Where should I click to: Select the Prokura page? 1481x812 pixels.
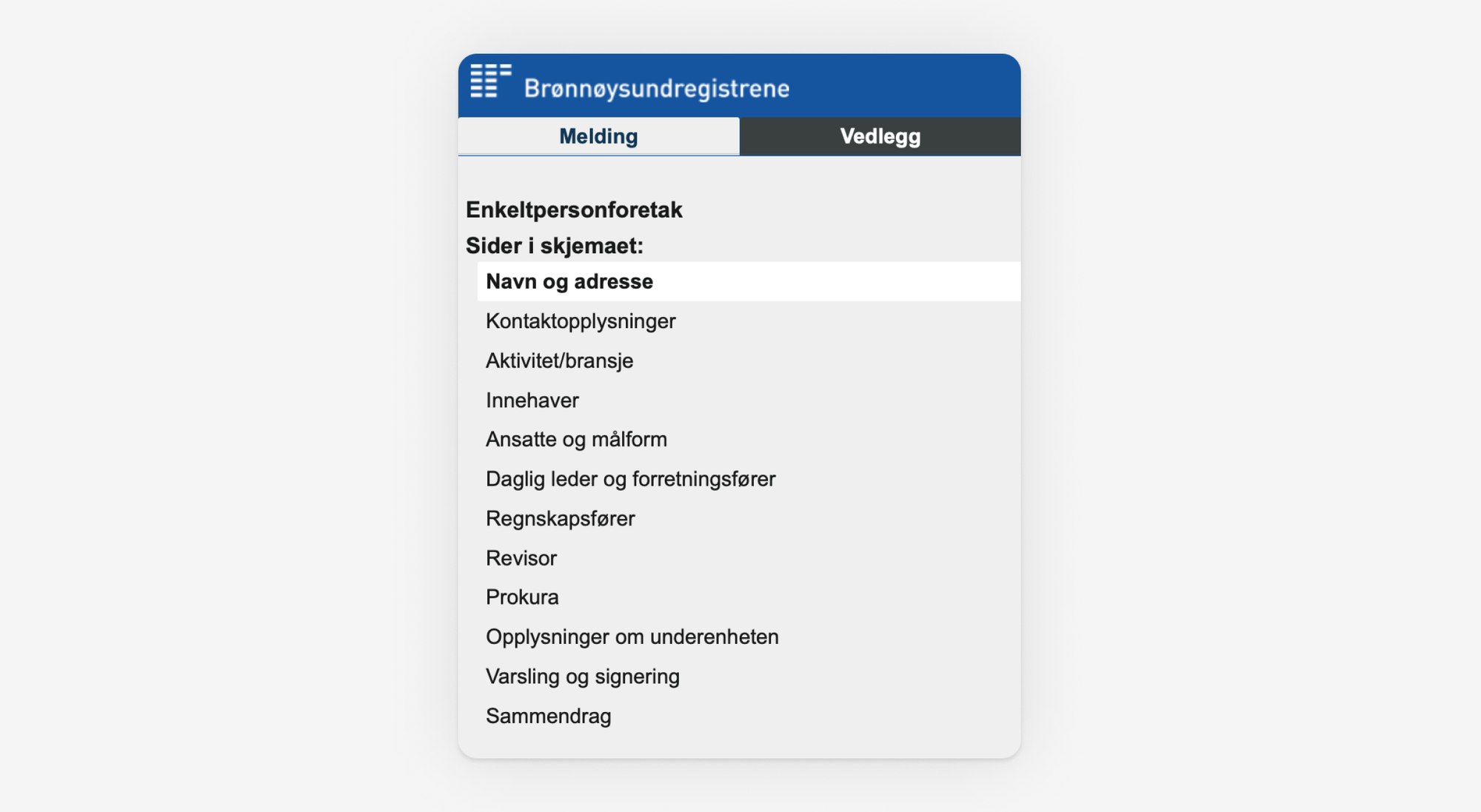coord(522,597)
